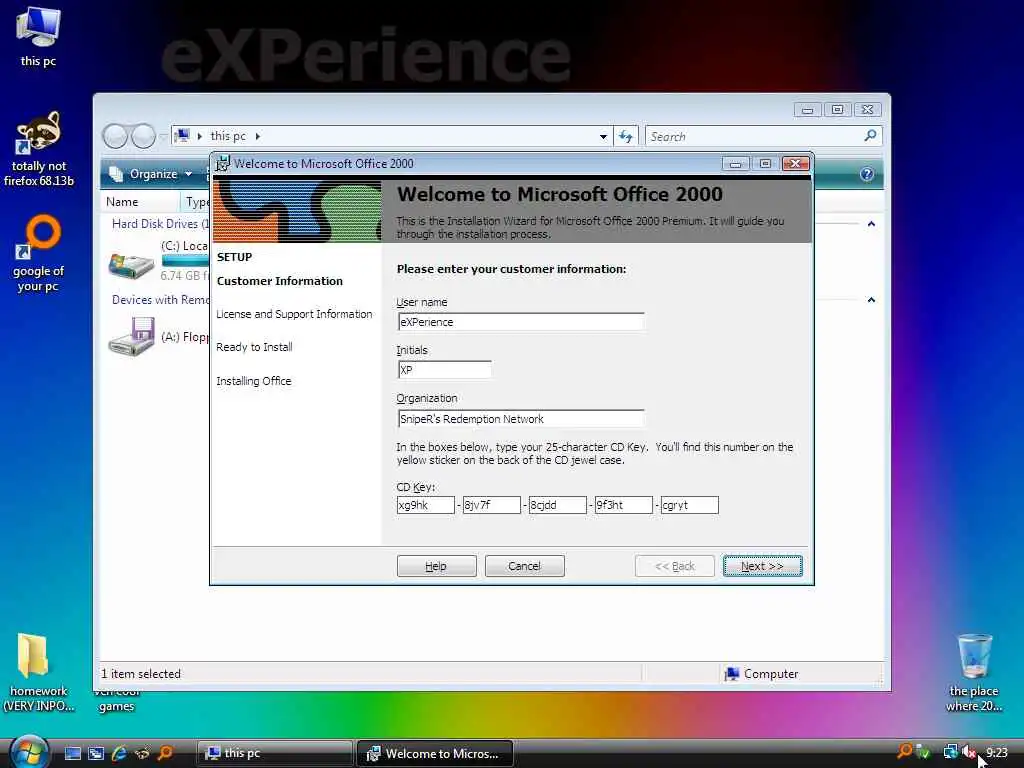Click the arrow before 'this pc' breadcrumb
This screenshot has width=1024, height=768.
tap(200, 136)
